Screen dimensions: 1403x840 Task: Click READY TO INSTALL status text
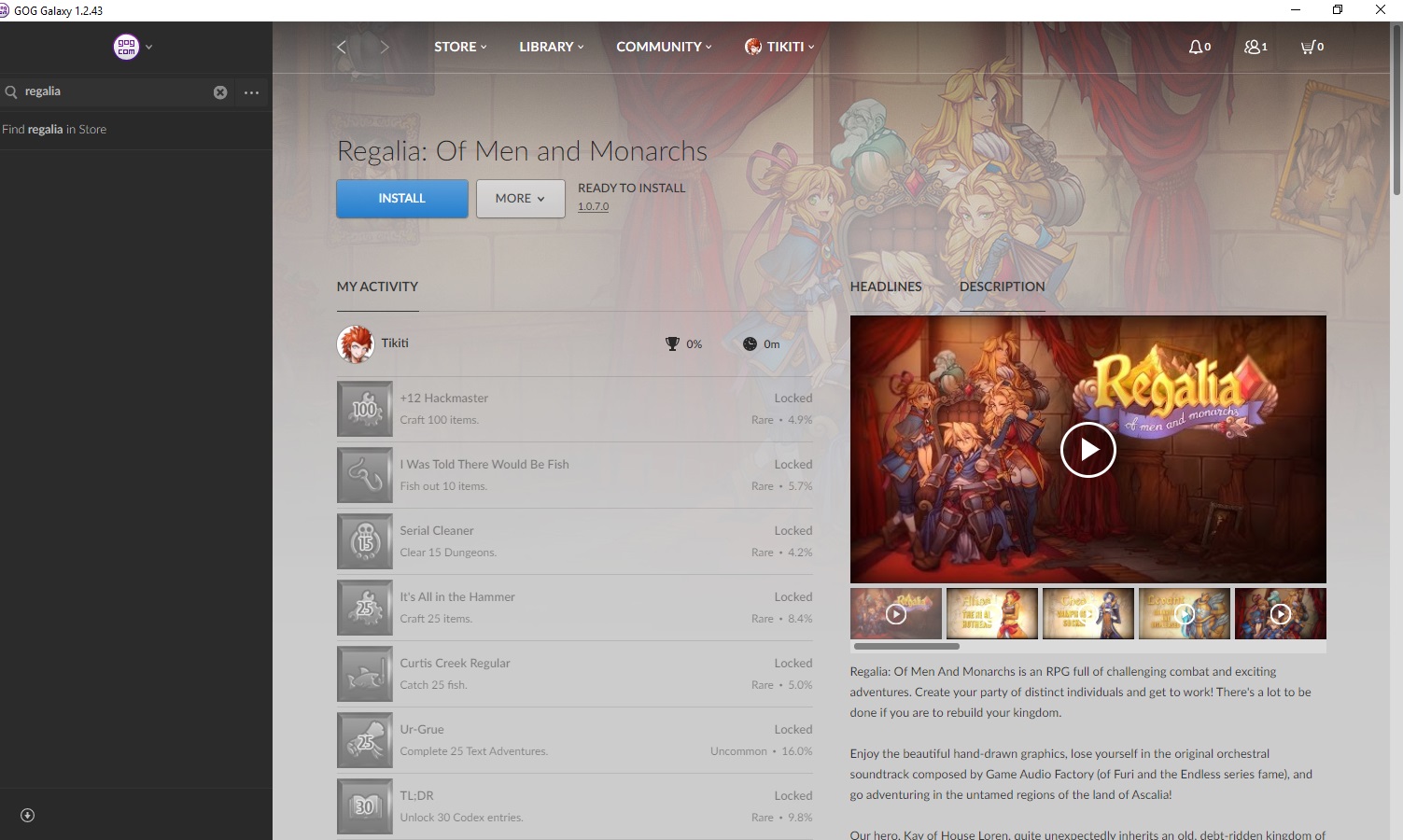pyautogui.click(x=632, y=188)
